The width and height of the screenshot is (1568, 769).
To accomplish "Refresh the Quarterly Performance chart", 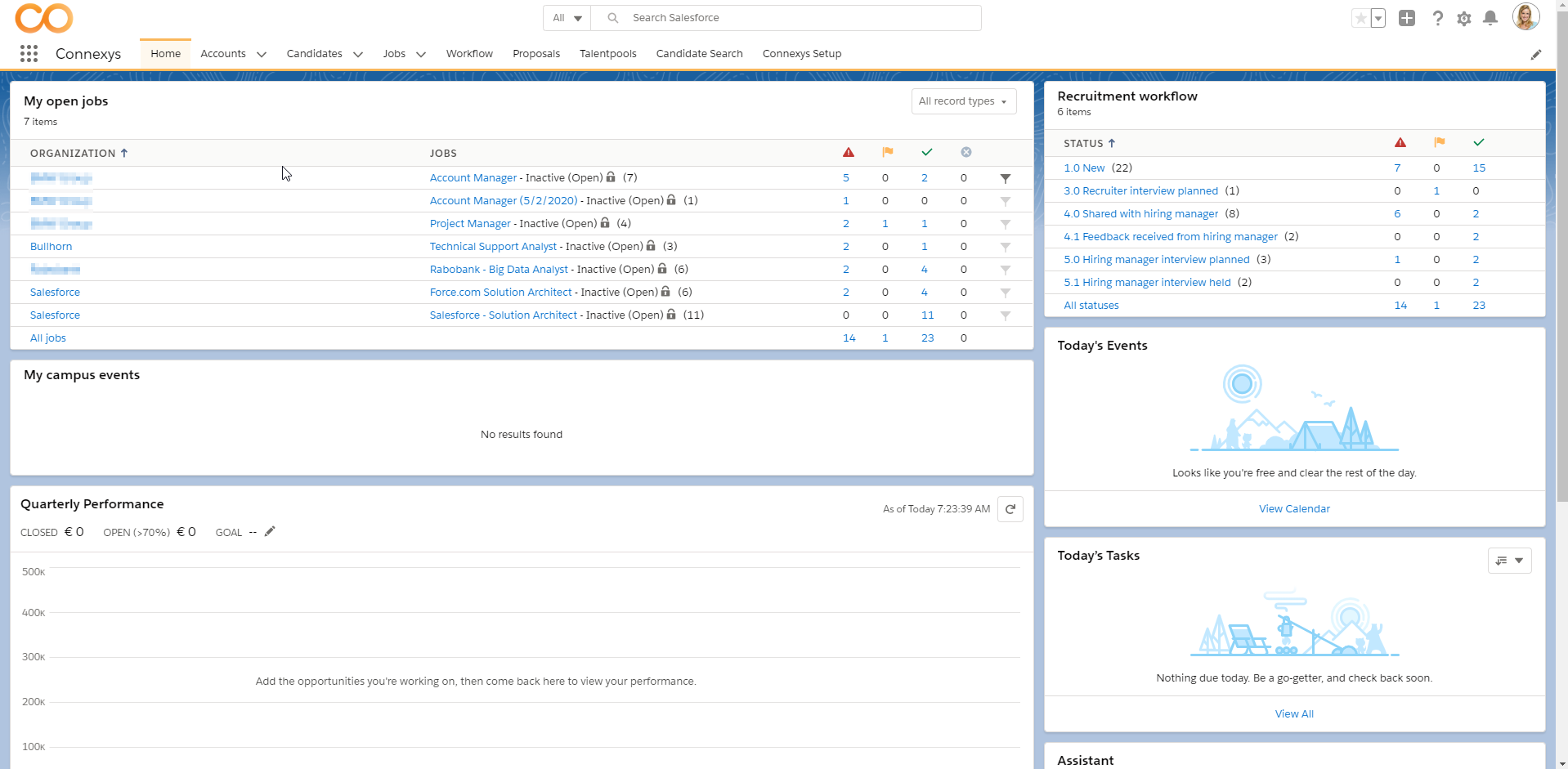I will 1010,509.
